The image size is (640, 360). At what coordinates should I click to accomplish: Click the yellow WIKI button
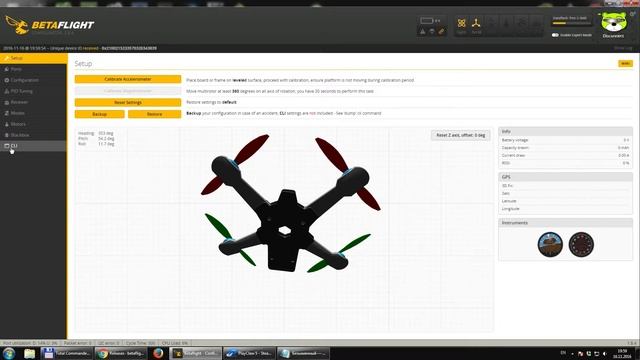tap(625, 64)
